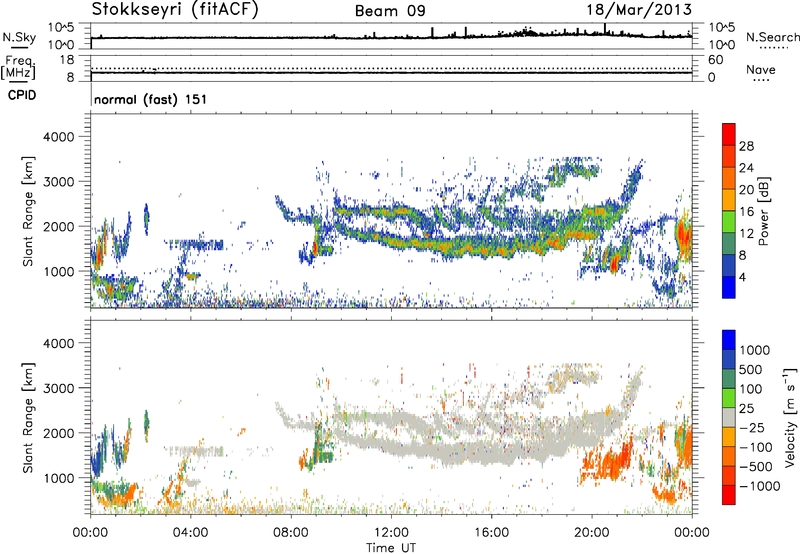Click the dark blue Velocity colorbar segment
The height and width of the screenshot is (554, 800).
tap(729, 360)
